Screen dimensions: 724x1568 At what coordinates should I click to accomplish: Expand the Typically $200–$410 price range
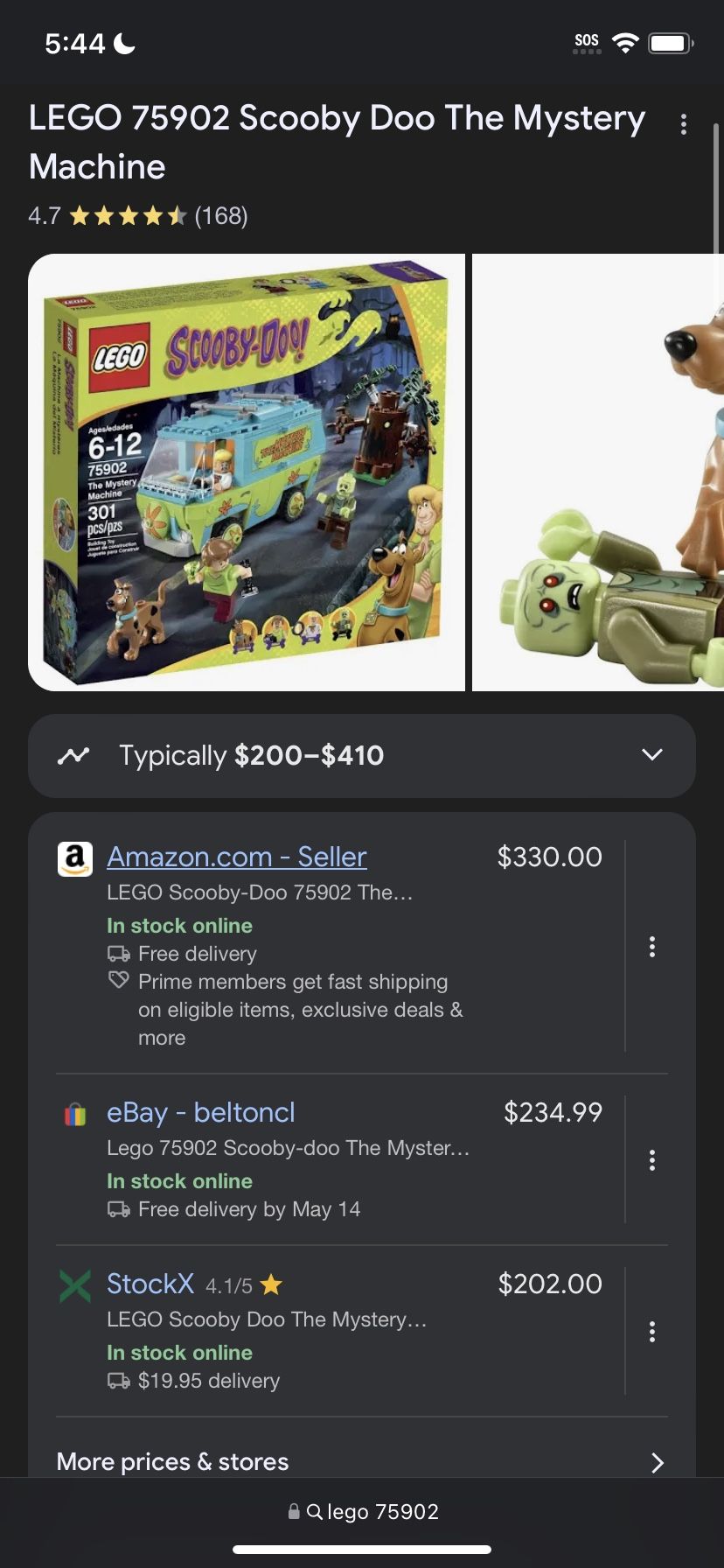coord(362,756)
